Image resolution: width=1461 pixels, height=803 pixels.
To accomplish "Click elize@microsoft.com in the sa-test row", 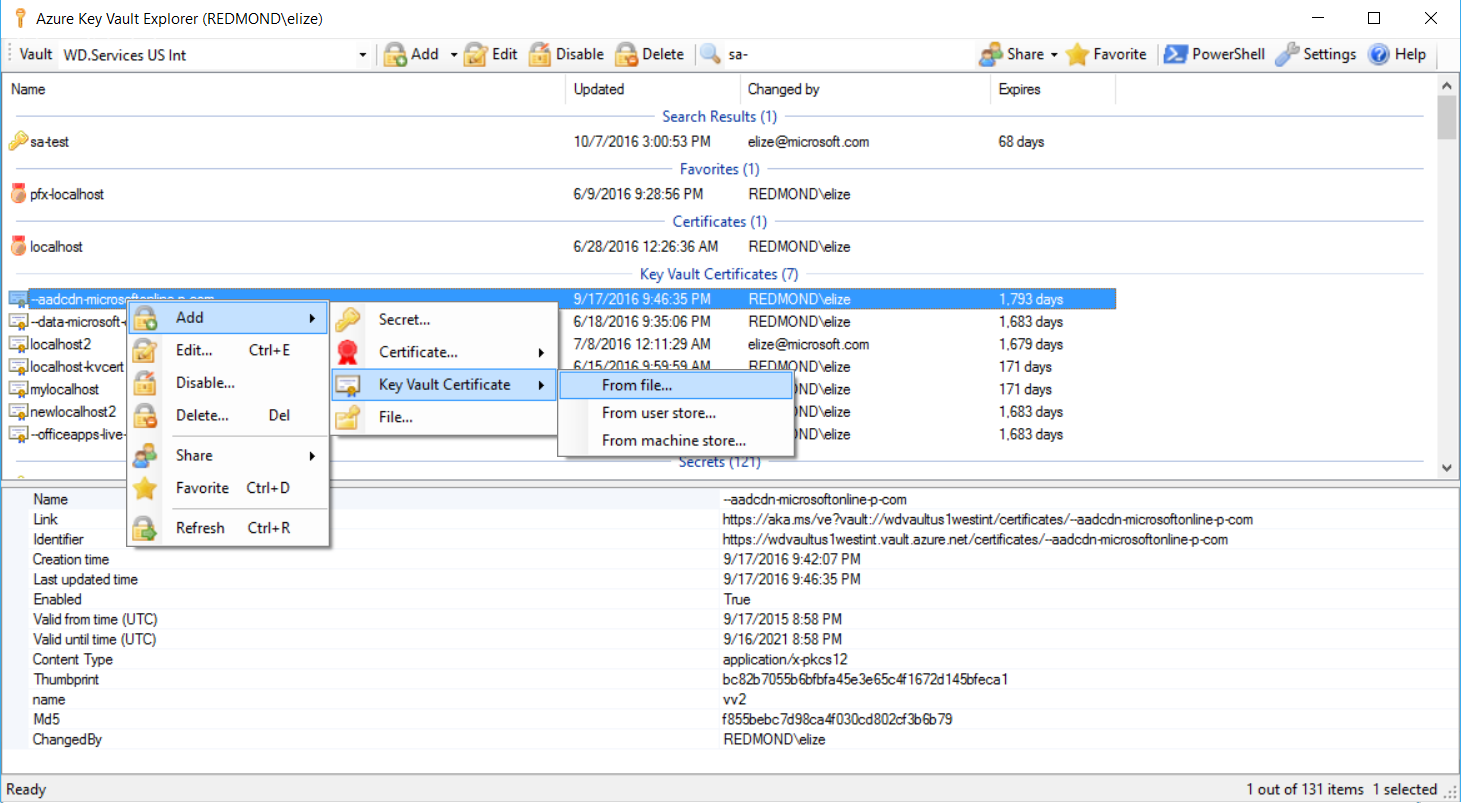I will pyautogui.click(x=808, y=142).
